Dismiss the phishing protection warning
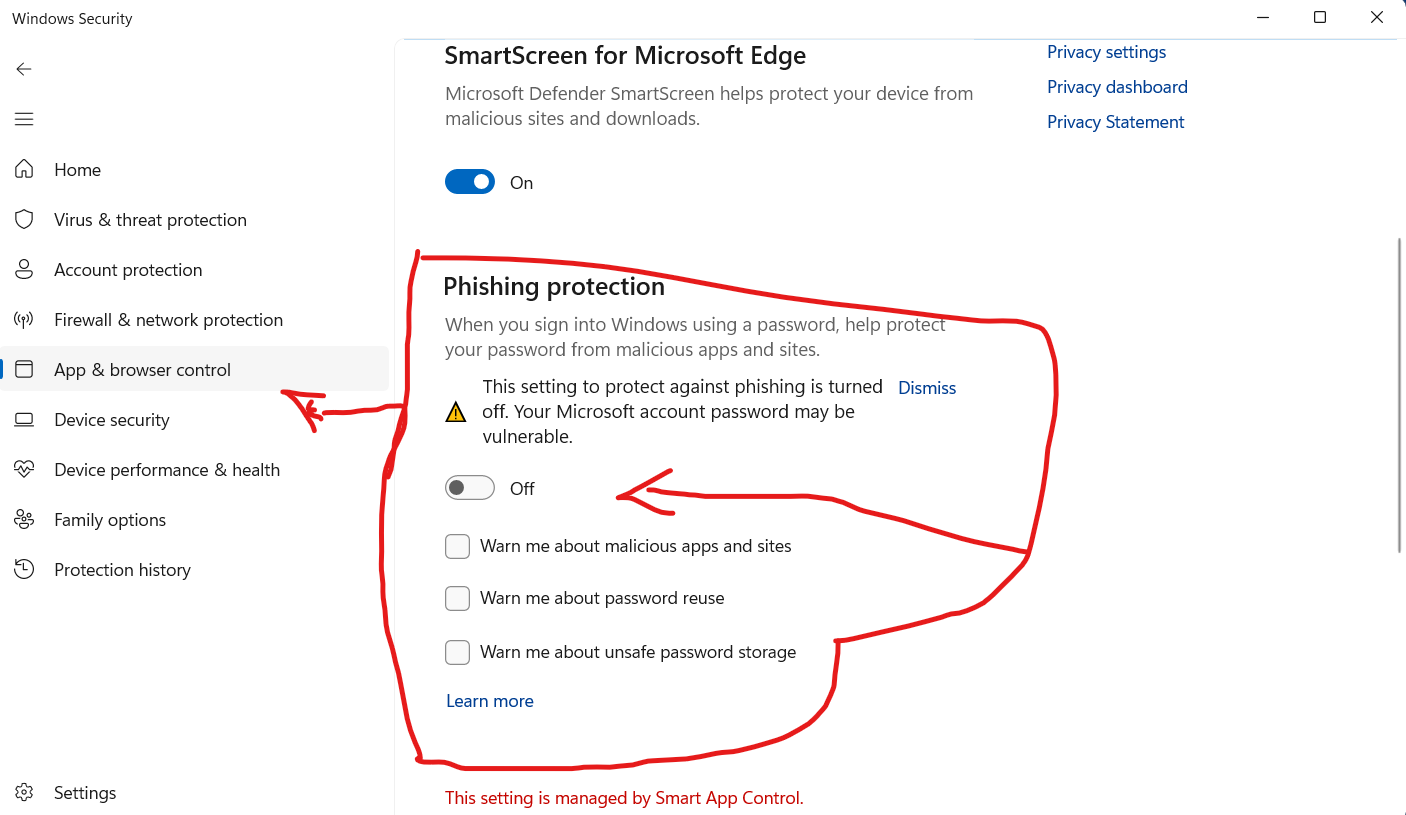This screenshot has height=815, width=1406. tap(926, 388)
